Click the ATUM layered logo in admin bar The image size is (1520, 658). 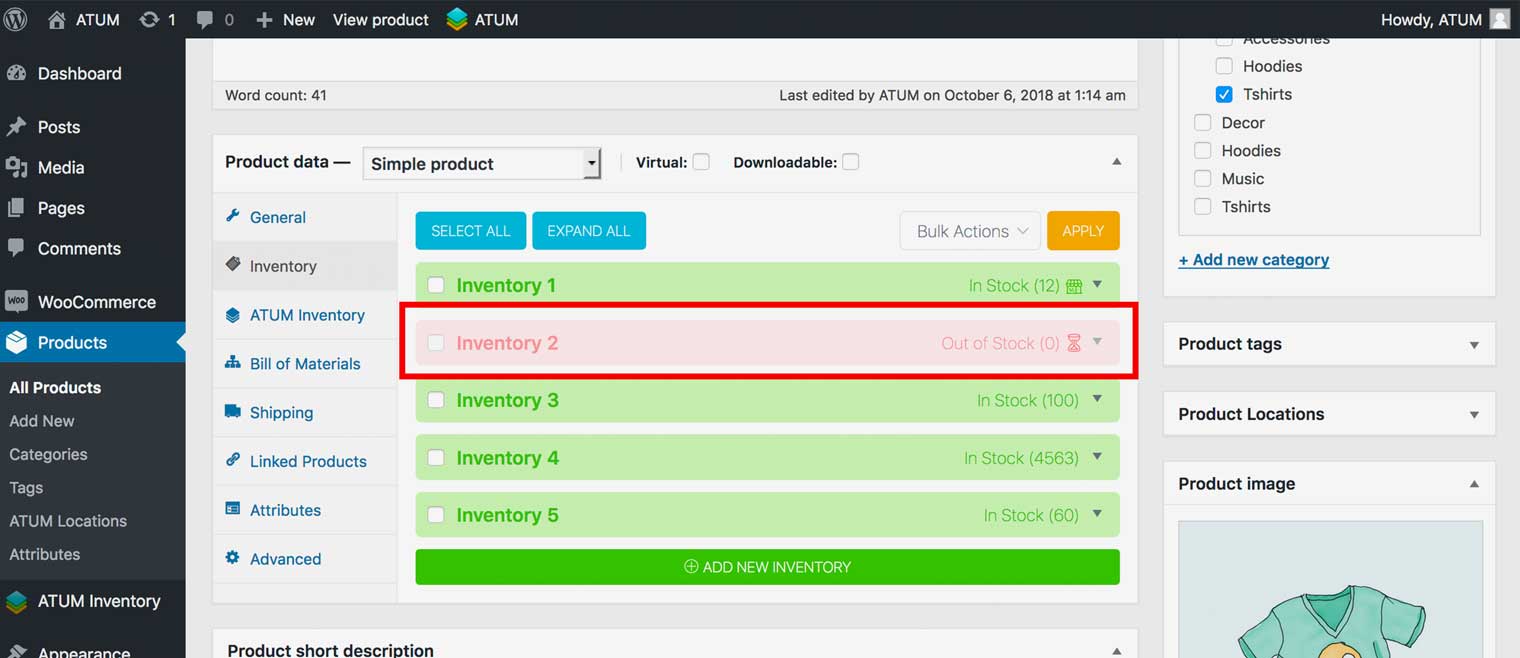tap(457, 19)
